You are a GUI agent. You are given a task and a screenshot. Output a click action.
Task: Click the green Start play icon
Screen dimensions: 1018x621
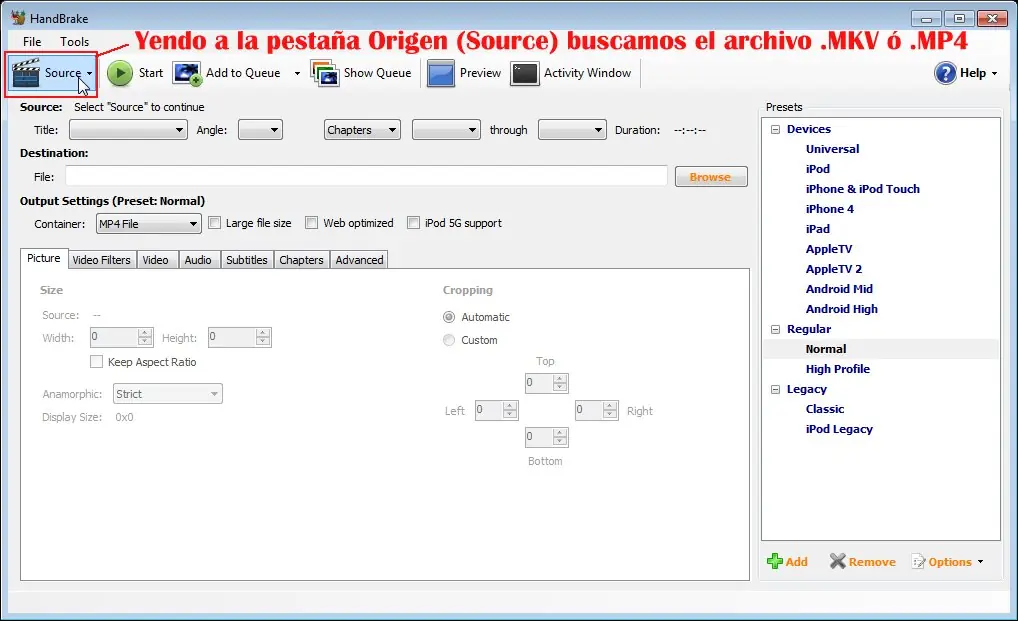[x=119, y=73]
